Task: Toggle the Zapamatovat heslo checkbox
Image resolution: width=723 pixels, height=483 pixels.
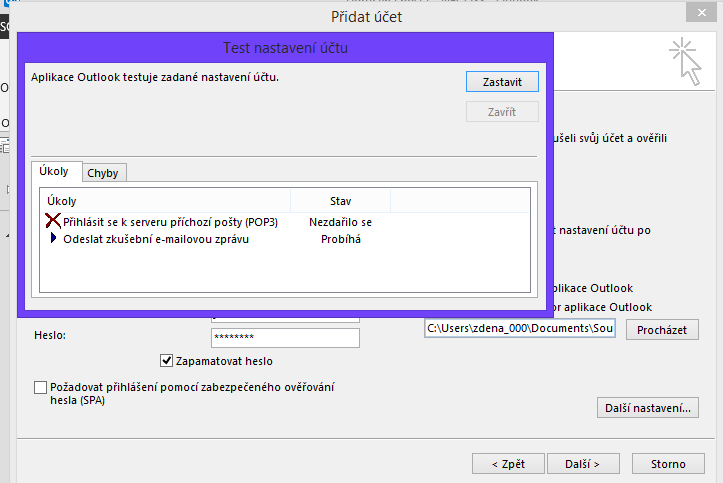Action: [x=167, y=361]
